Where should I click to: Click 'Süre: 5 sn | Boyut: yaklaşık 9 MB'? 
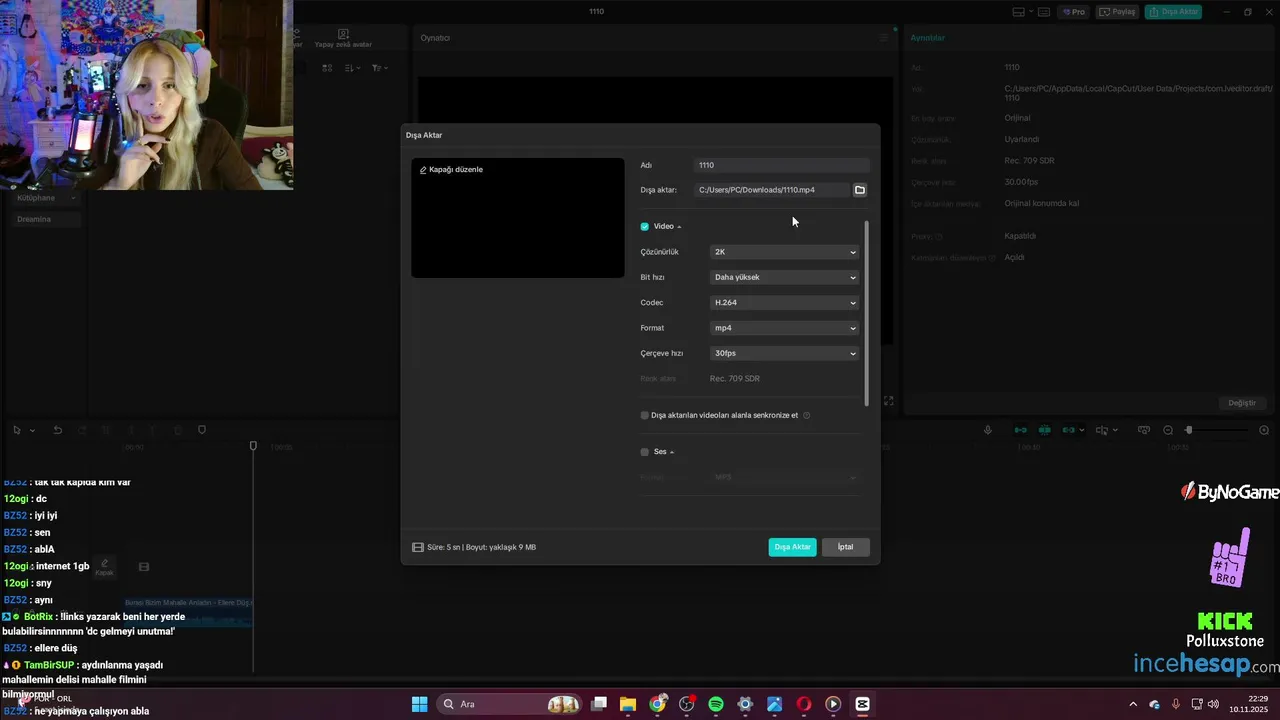[481, 547]
